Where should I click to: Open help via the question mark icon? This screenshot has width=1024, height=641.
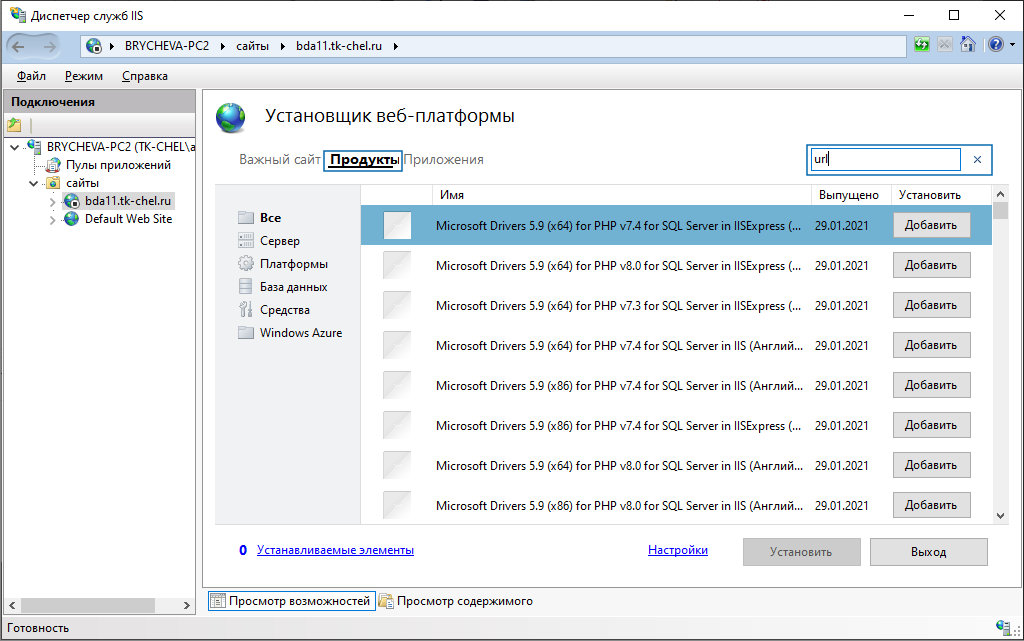(995, 45)
